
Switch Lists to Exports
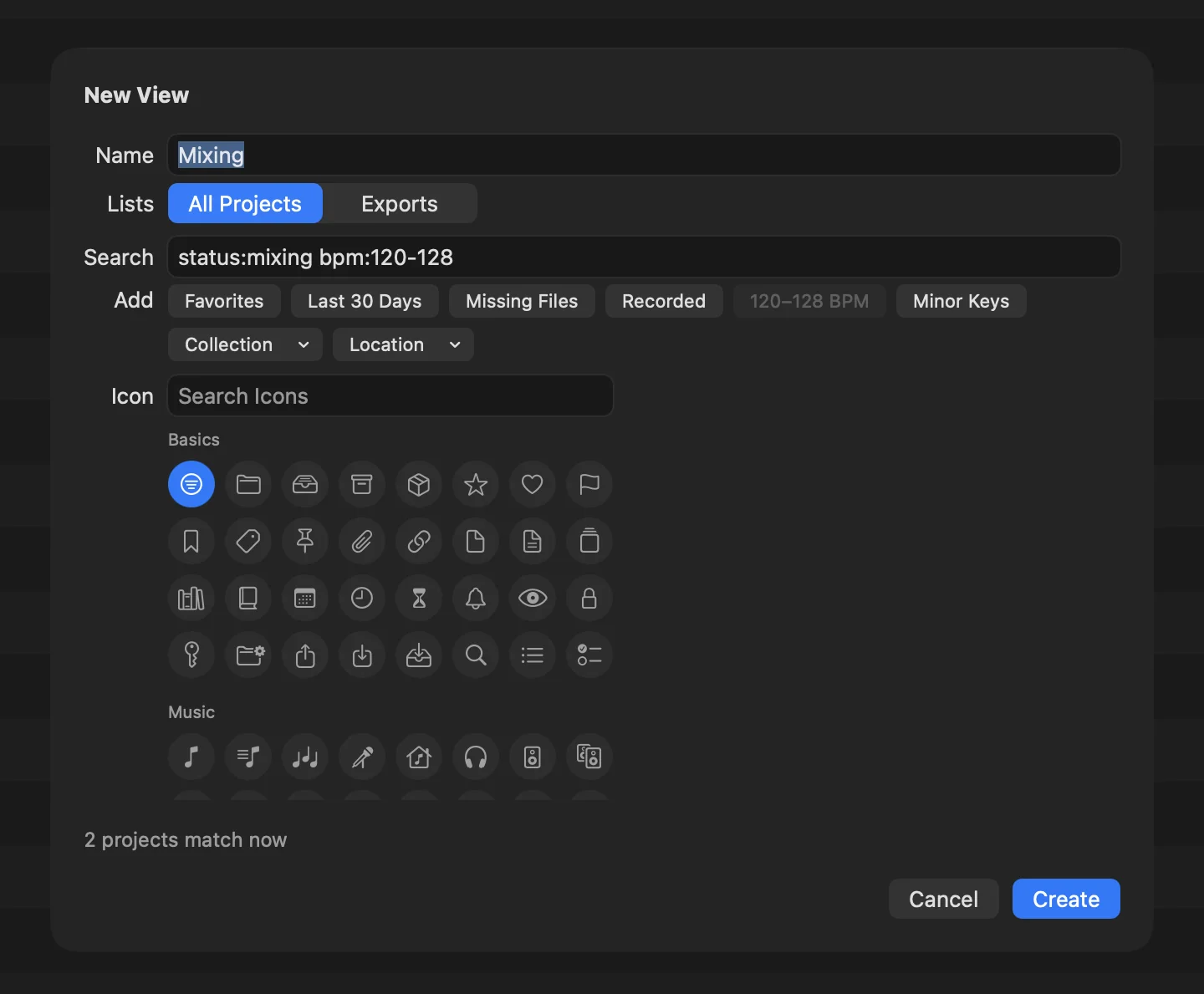(x=400, y=203)
